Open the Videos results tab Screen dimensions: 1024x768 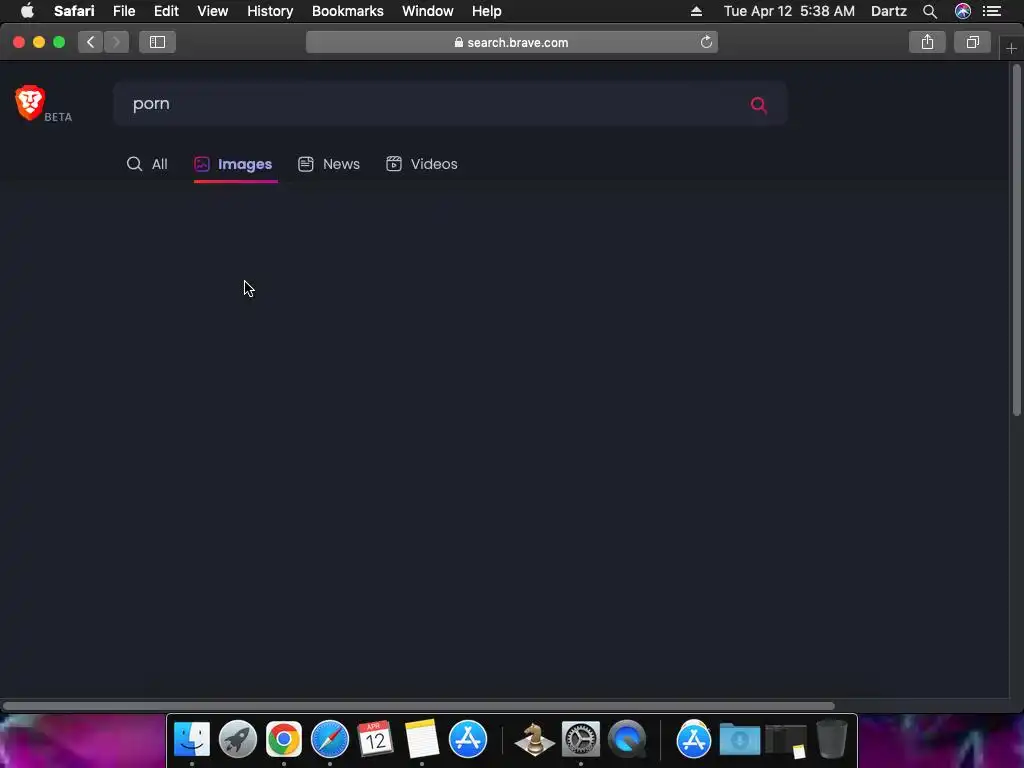422,164
